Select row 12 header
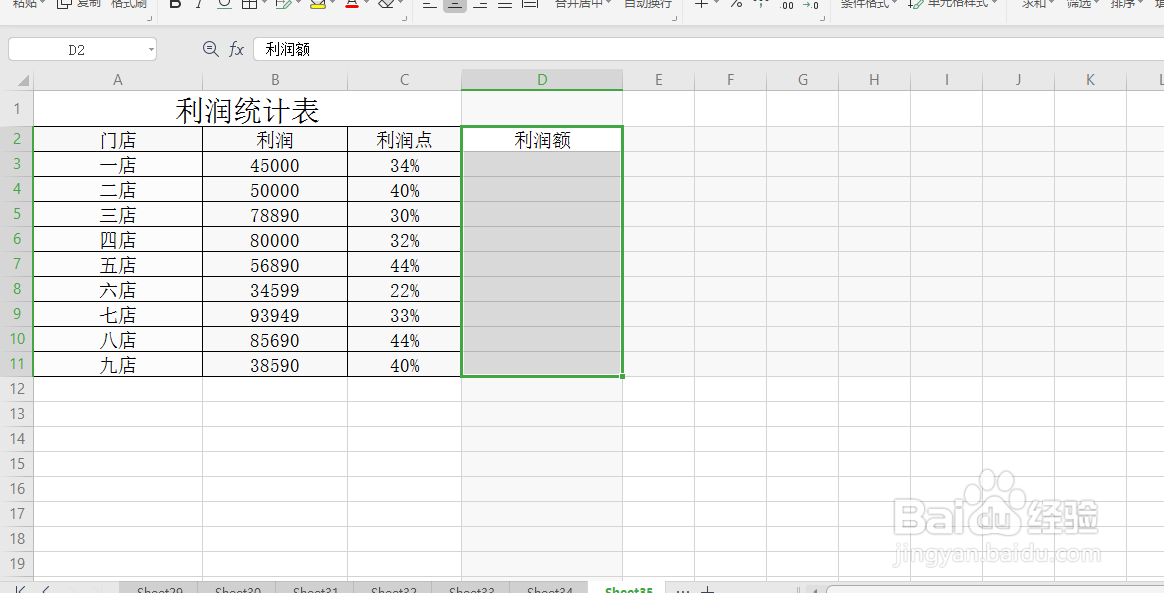1164x593 pixels. [17, 389]
